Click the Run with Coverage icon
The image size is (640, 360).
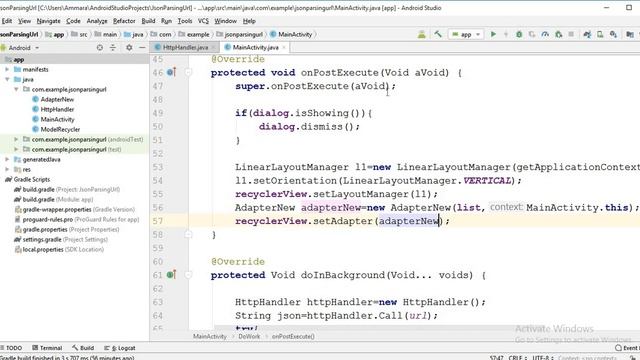pyautogui.click(x=532, y=34)
